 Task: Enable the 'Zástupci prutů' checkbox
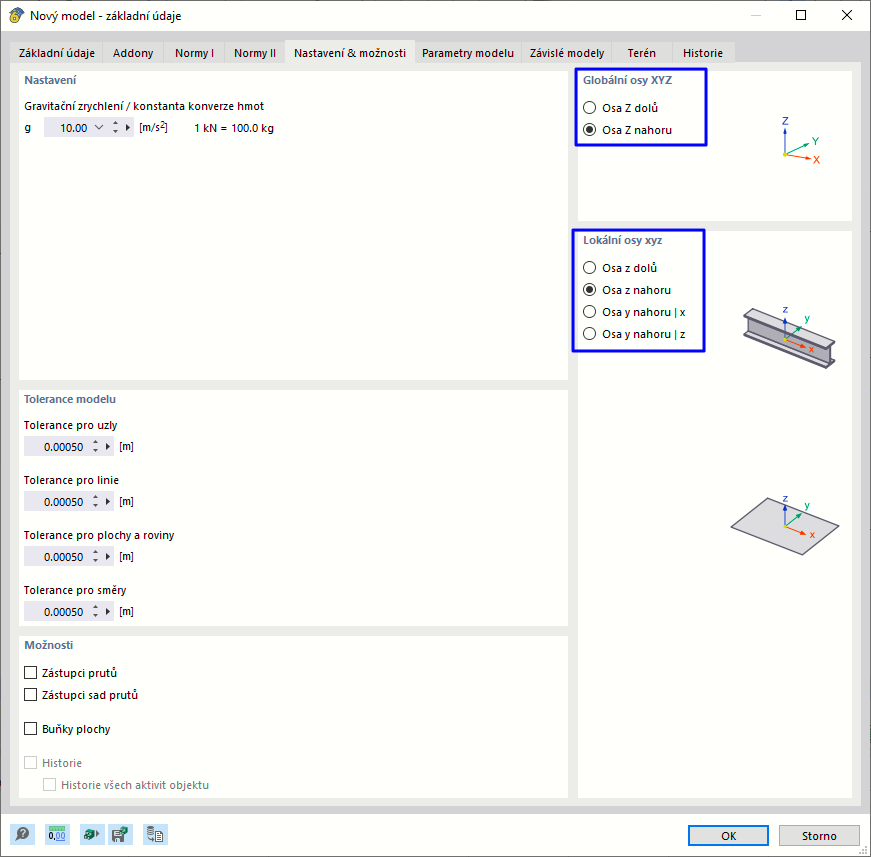coord(31,673)
